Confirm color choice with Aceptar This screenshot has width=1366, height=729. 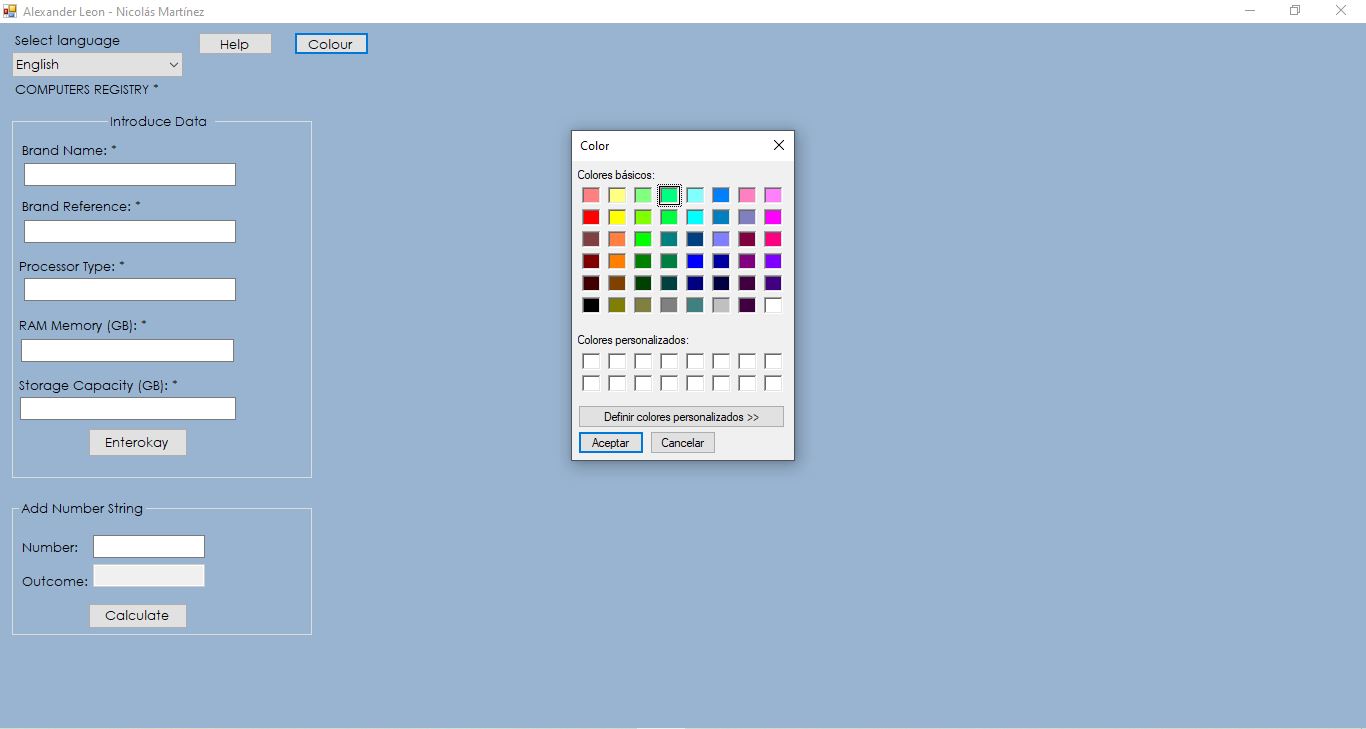(611, 443)
